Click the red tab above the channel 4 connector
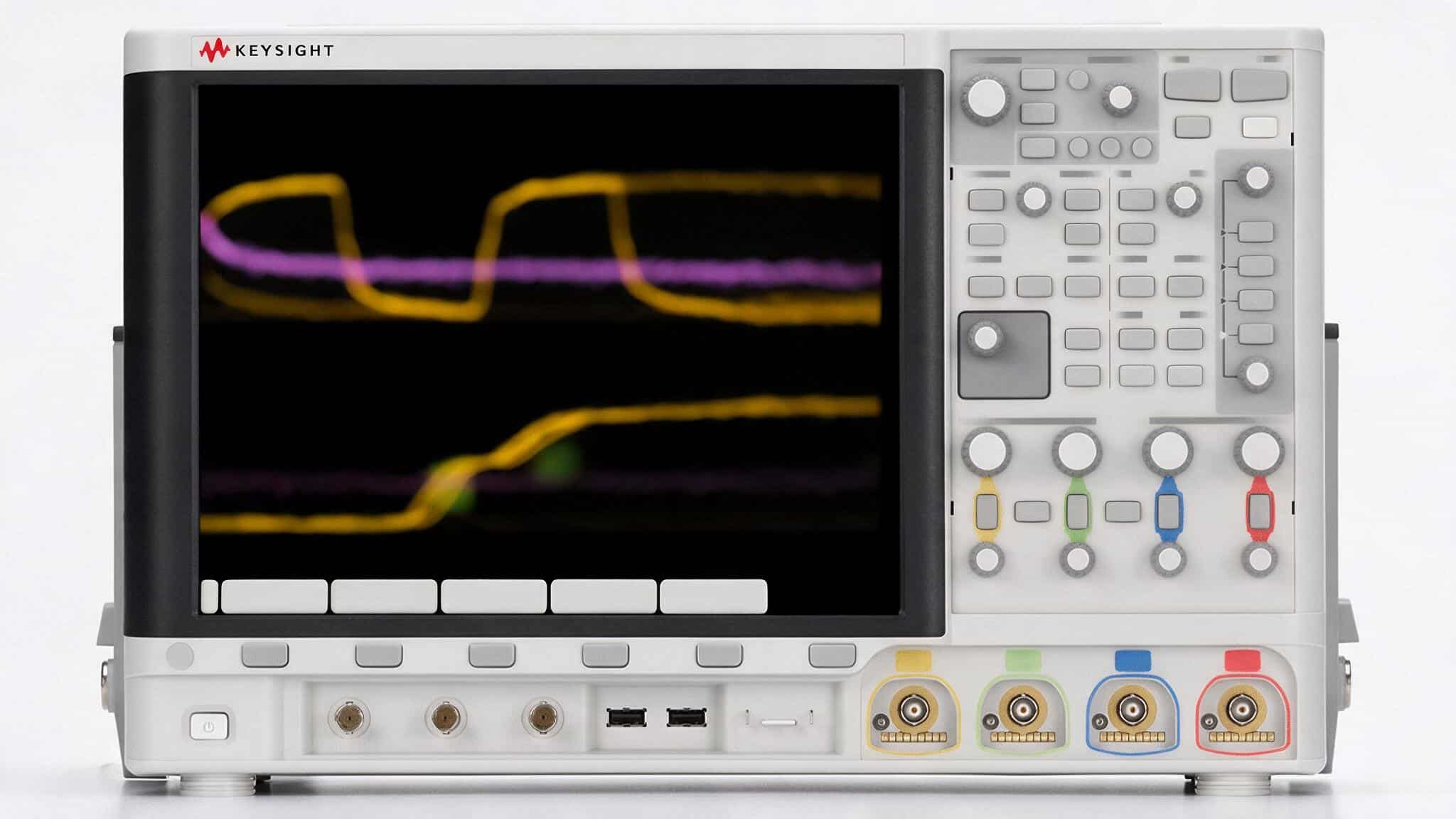 coord(1242,660)
